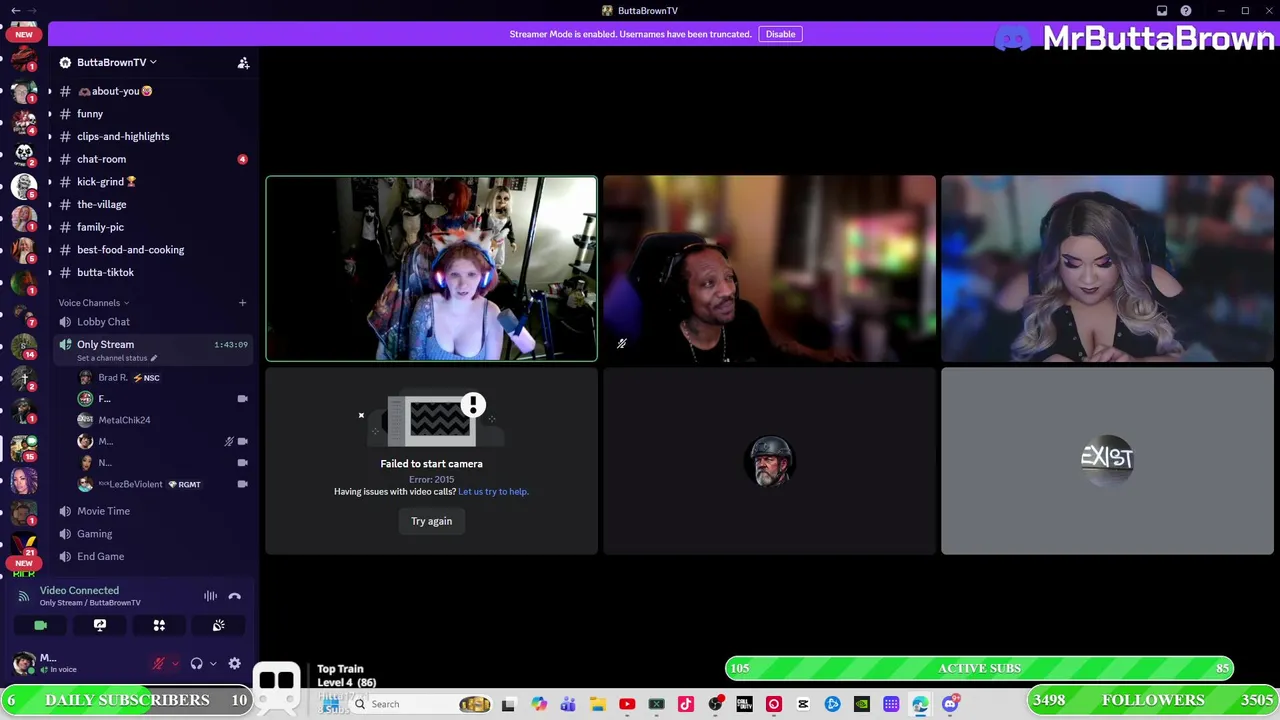Open Discord inbox icon in title bar
Image resolution: width=1280 pixels, height=720 pixels.
[x=1162, y=11]
